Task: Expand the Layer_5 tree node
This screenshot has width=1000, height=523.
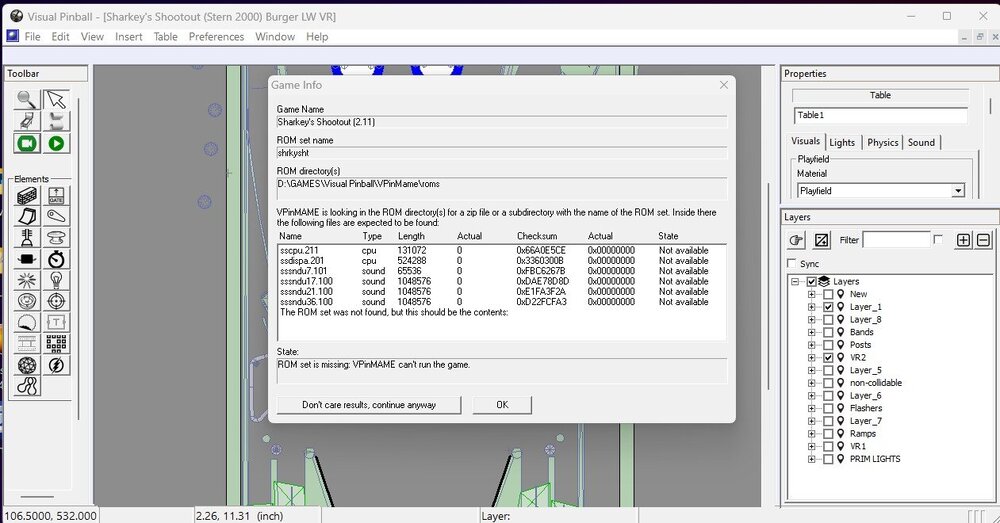Action: 811,371
